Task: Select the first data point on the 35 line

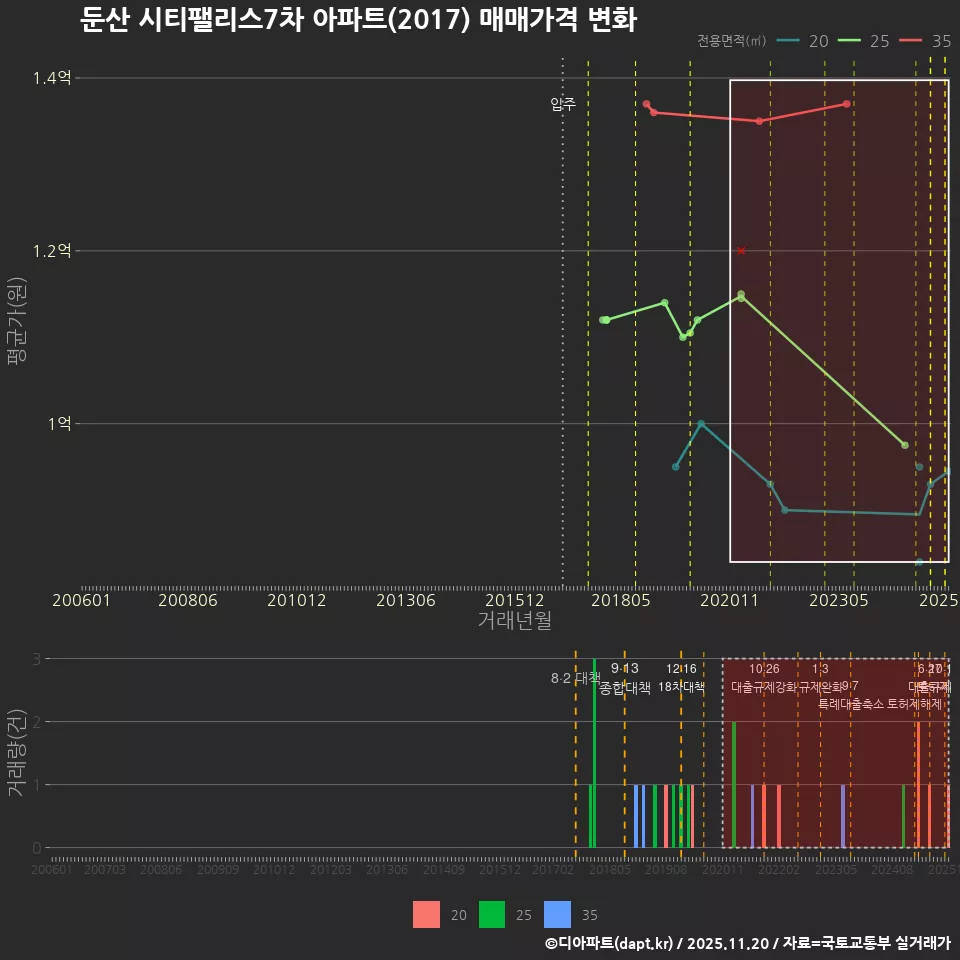Action: click(x=648, y=103)
